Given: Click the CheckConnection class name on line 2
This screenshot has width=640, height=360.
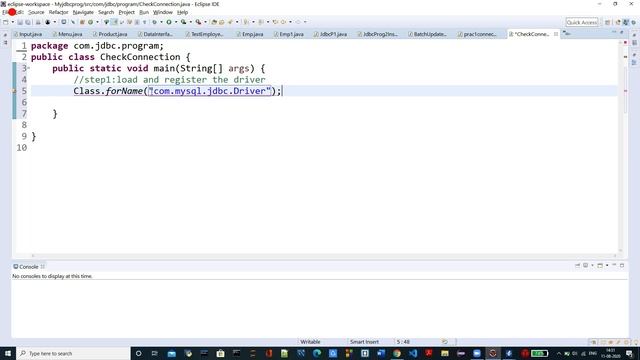Looking at the screenshot, I should [x=140, y=57].
